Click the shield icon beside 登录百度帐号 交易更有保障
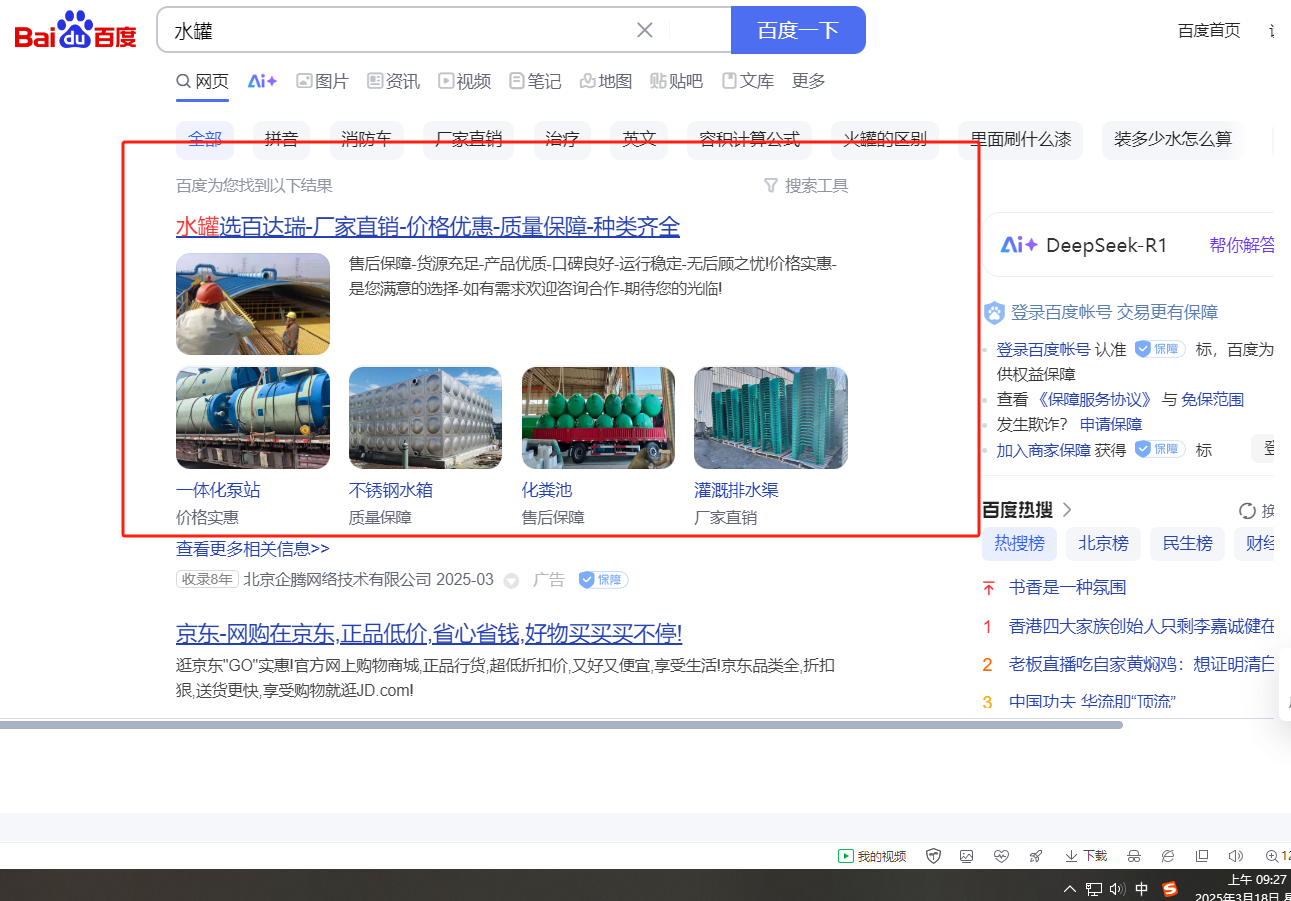The width and height of the screenshot is (1291, 901). [x=993, y=313]
